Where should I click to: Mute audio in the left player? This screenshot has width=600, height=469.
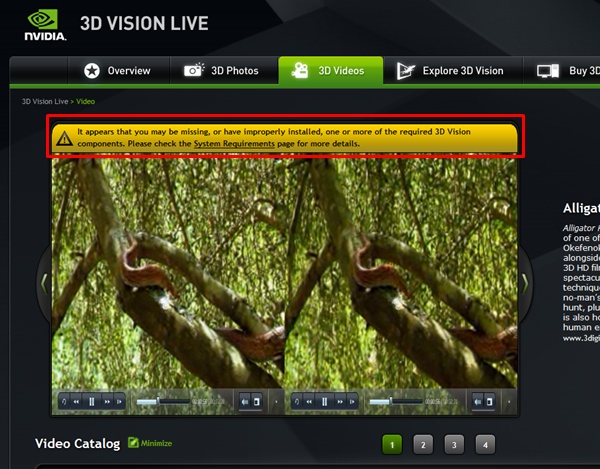pyautogui.click(x=245, y=402)
